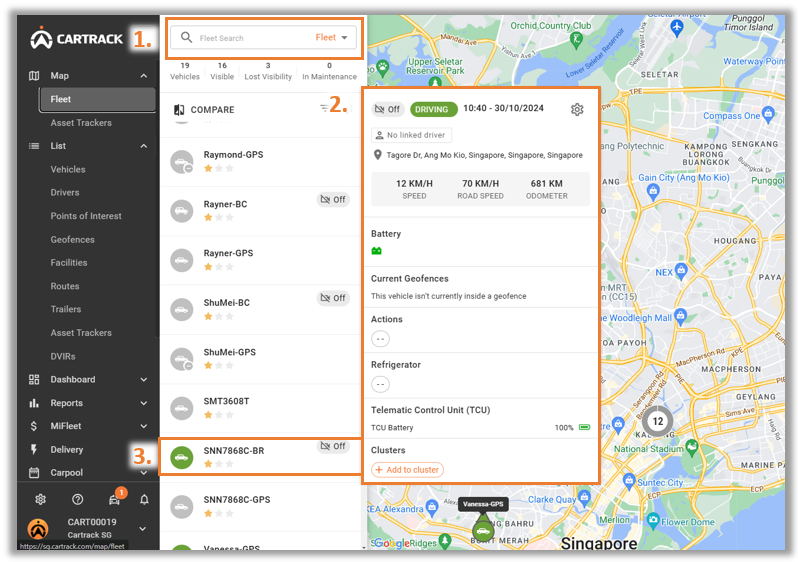Expand the Carpool menu chevron
Viewport: 798px width, 562px height.
tap(144, 473)
